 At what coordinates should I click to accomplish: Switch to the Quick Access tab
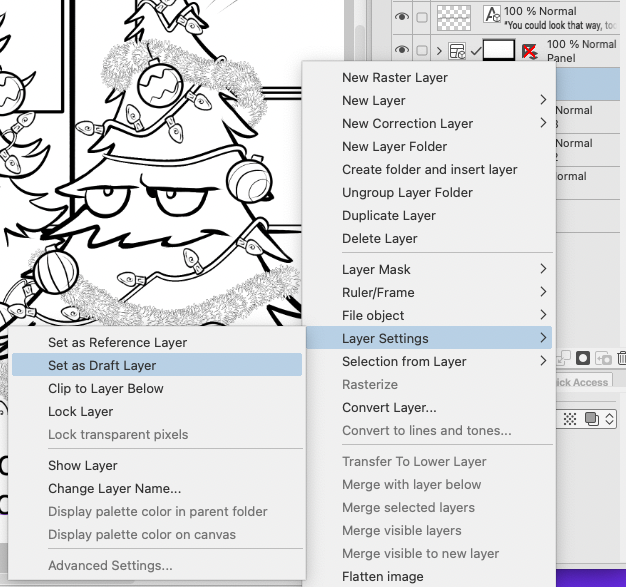point(583,382)
